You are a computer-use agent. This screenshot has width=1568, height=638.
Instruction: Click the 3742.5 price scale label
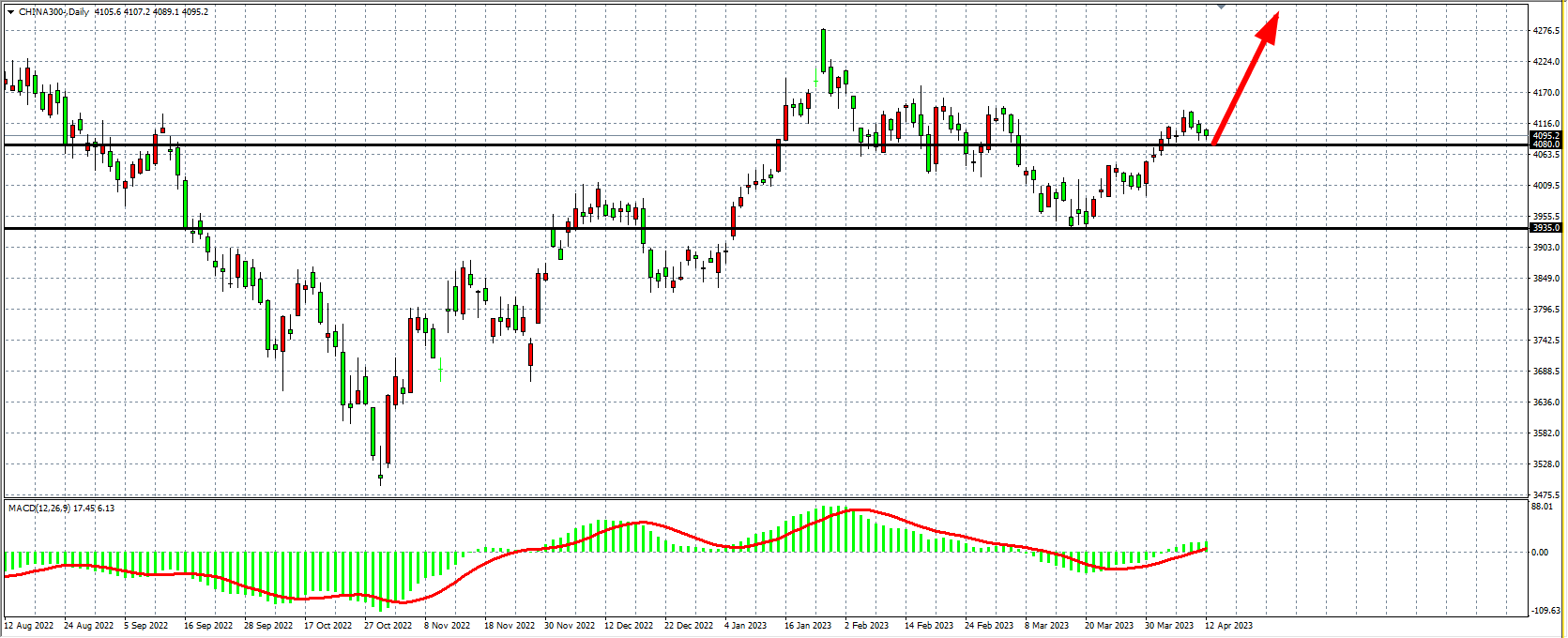pos(1545,341)
